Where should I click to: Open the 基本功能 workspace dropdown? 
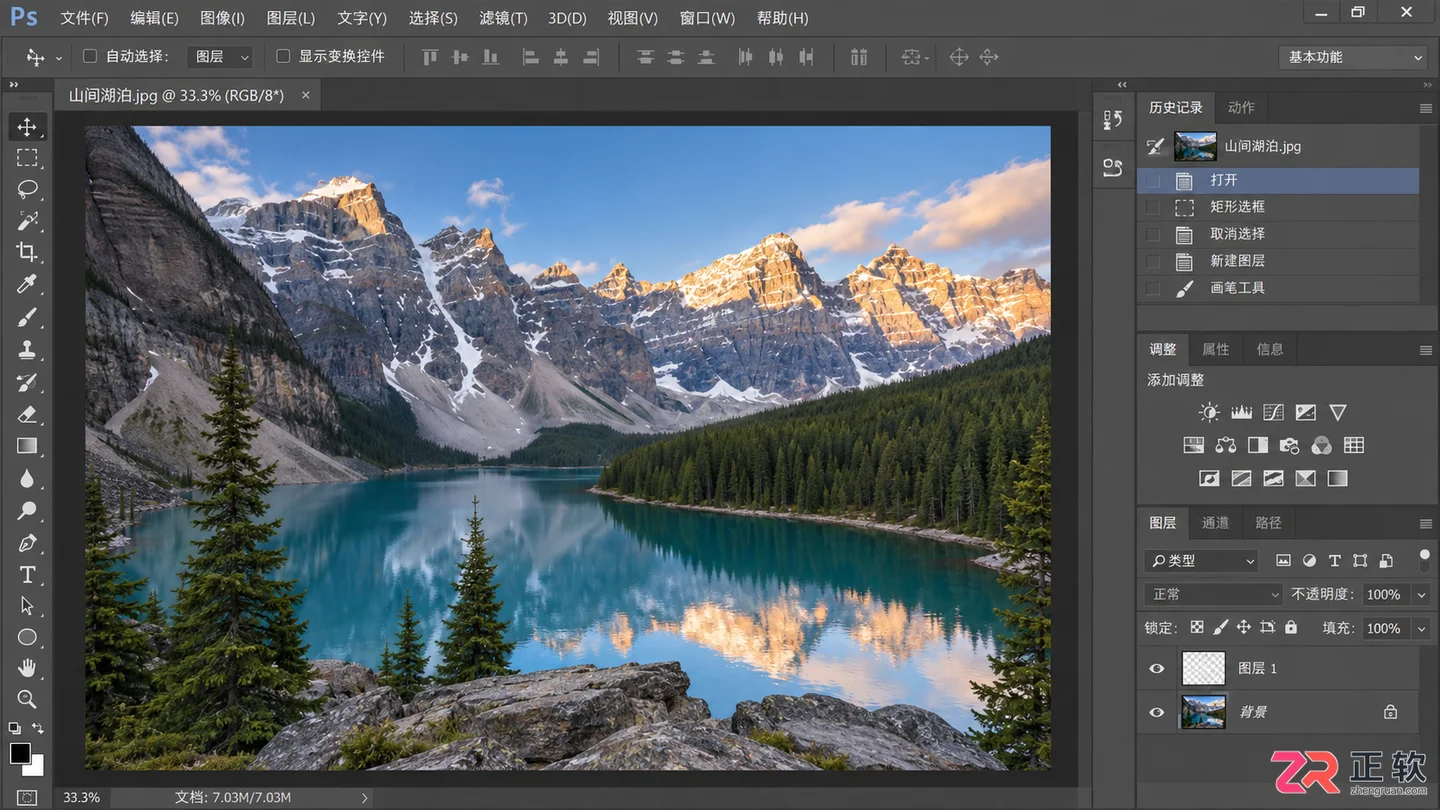[1353, 57]
